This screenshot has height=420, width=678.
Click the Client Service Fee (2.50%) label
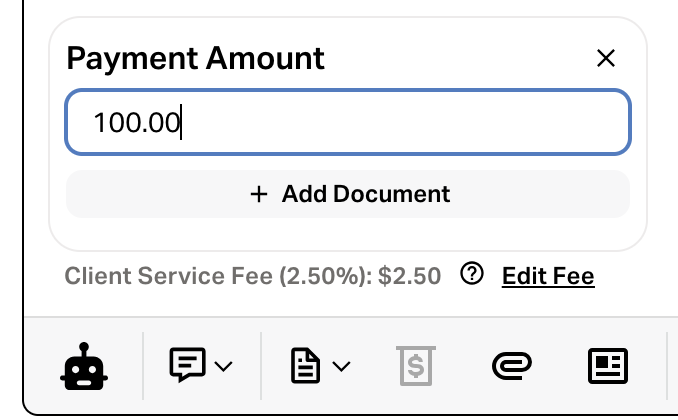point(218,276)
